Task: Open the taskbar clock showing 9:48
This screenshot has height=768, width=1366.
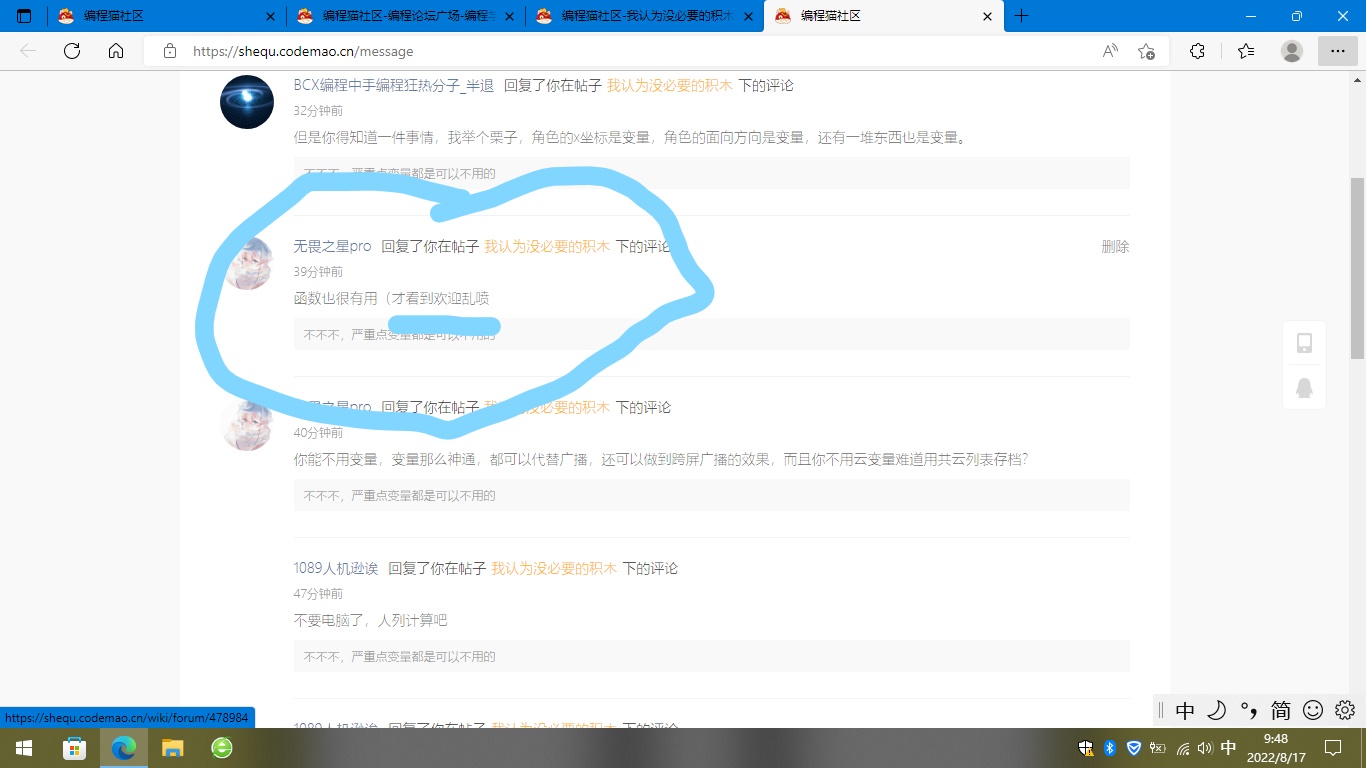Action: (1275, 748)
